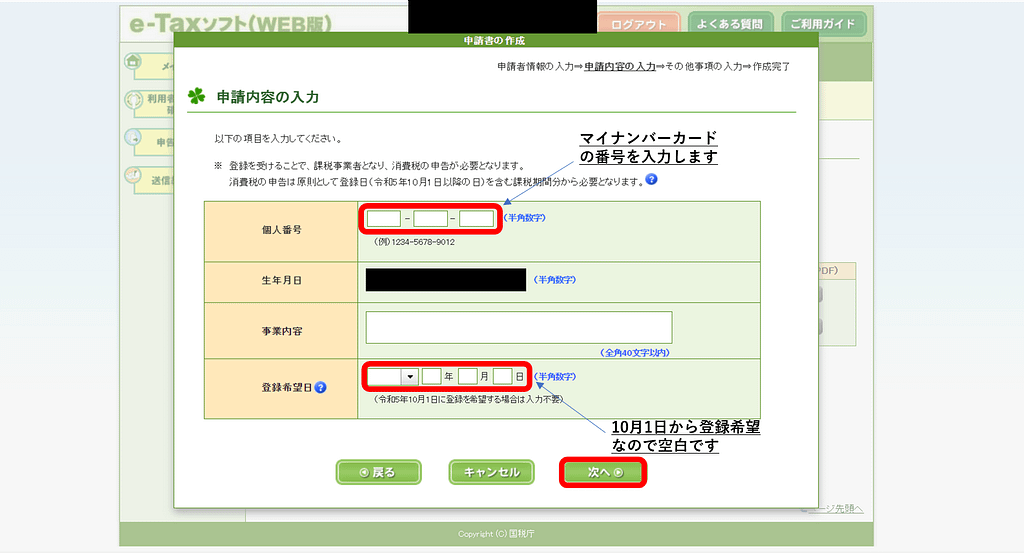Image resolution: width=1024 pixels, height=553 pixels.
Task: Click the fourth icon in the left sidebar
Action: coord(133,175)
